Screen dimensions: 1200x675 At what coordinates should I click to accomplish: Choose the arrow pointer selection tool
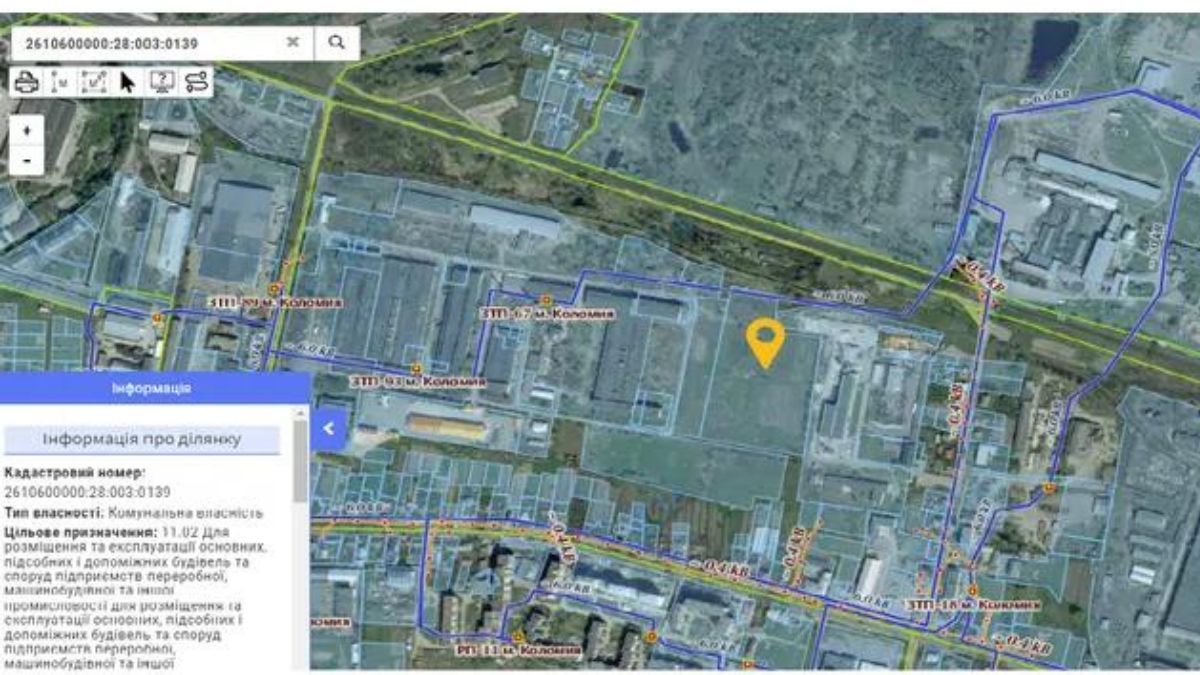[x=128, y=82]
